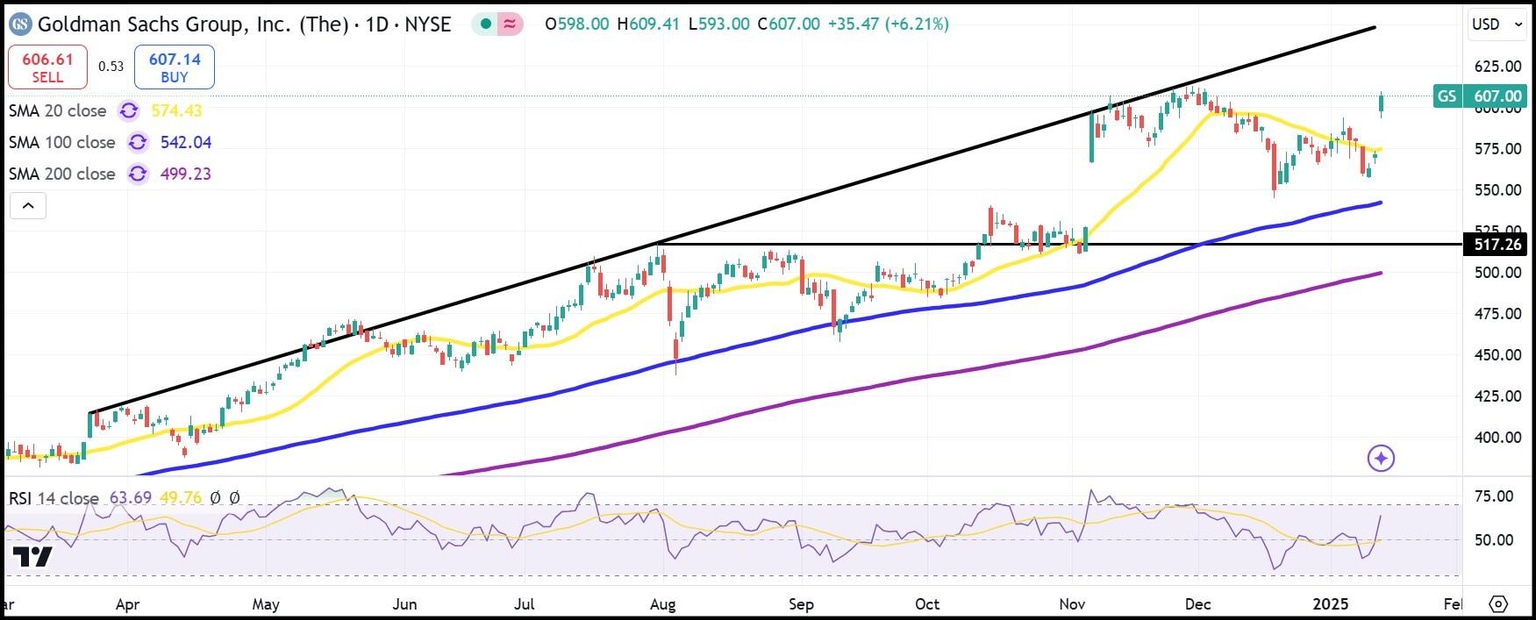This screenshot has width=1536, height=620.
Task: Click the GS company logo icon
Action: click(19, 23)
